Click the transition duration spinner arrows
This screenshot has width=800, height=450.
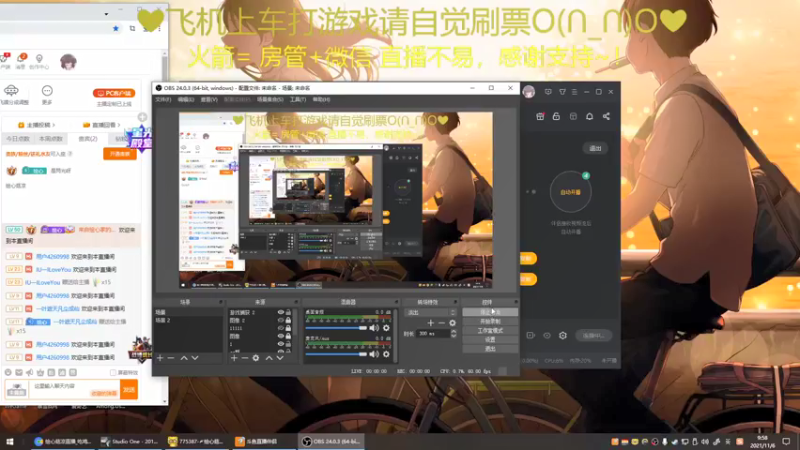[x=454, y=334]
